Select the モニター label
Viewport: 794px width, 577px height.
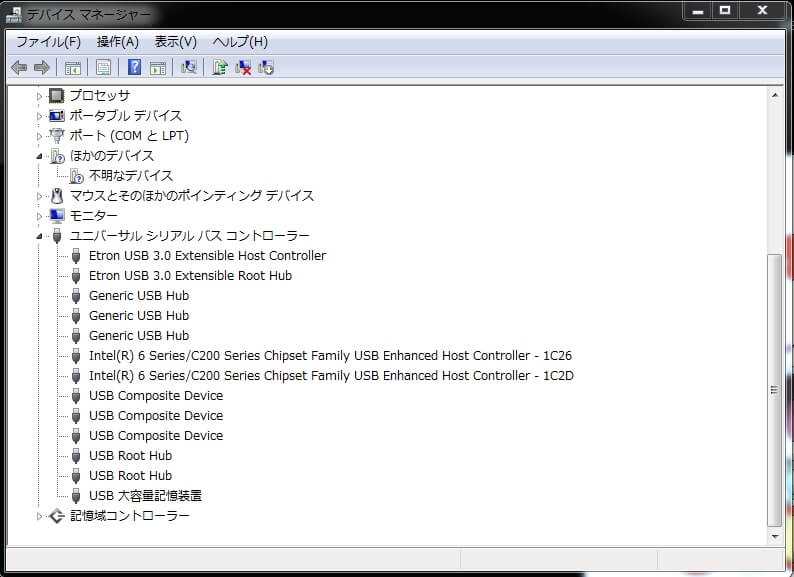point(93,216)
